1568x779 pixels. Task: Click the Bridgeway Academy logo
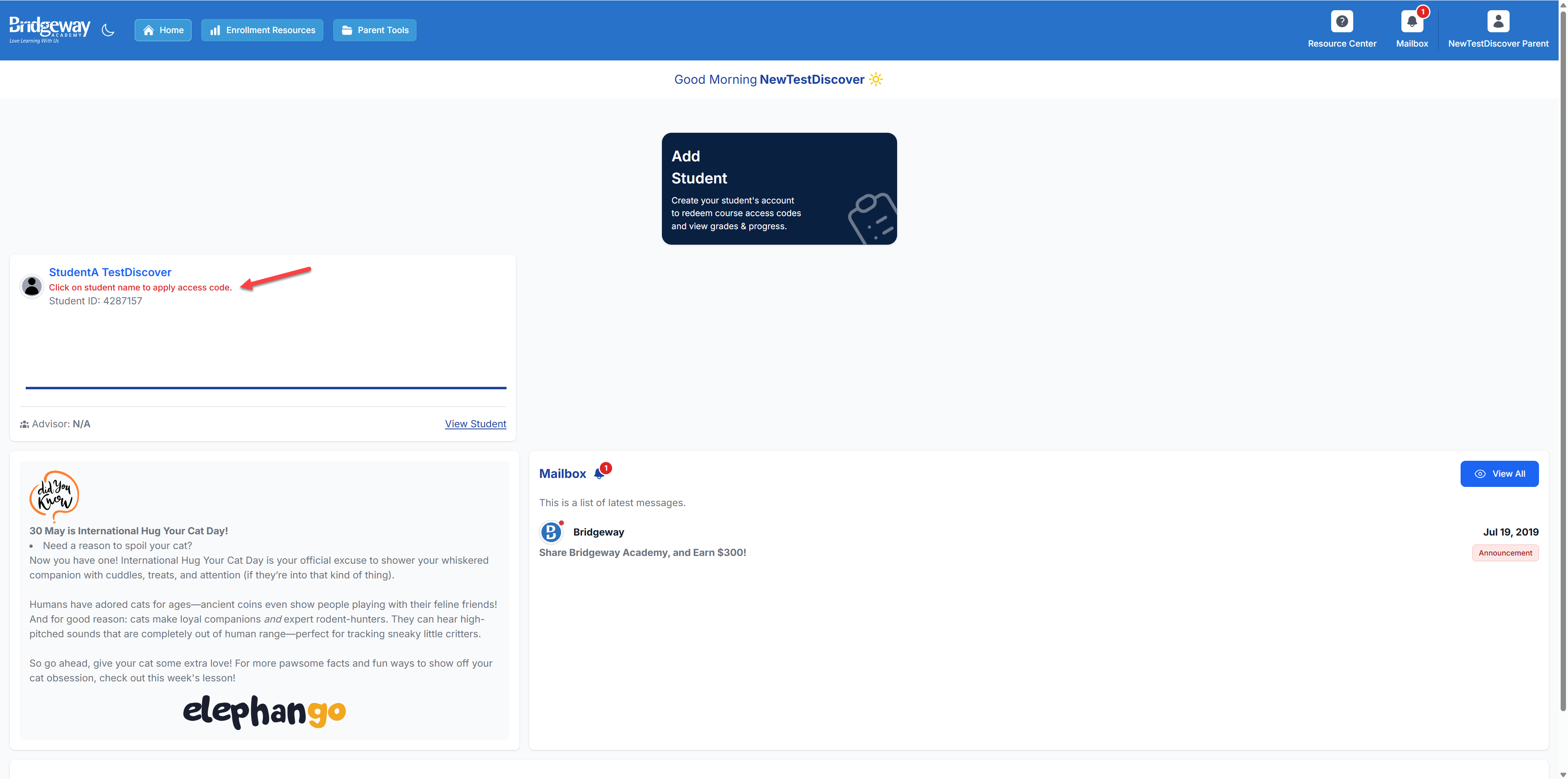coord(49,29)
